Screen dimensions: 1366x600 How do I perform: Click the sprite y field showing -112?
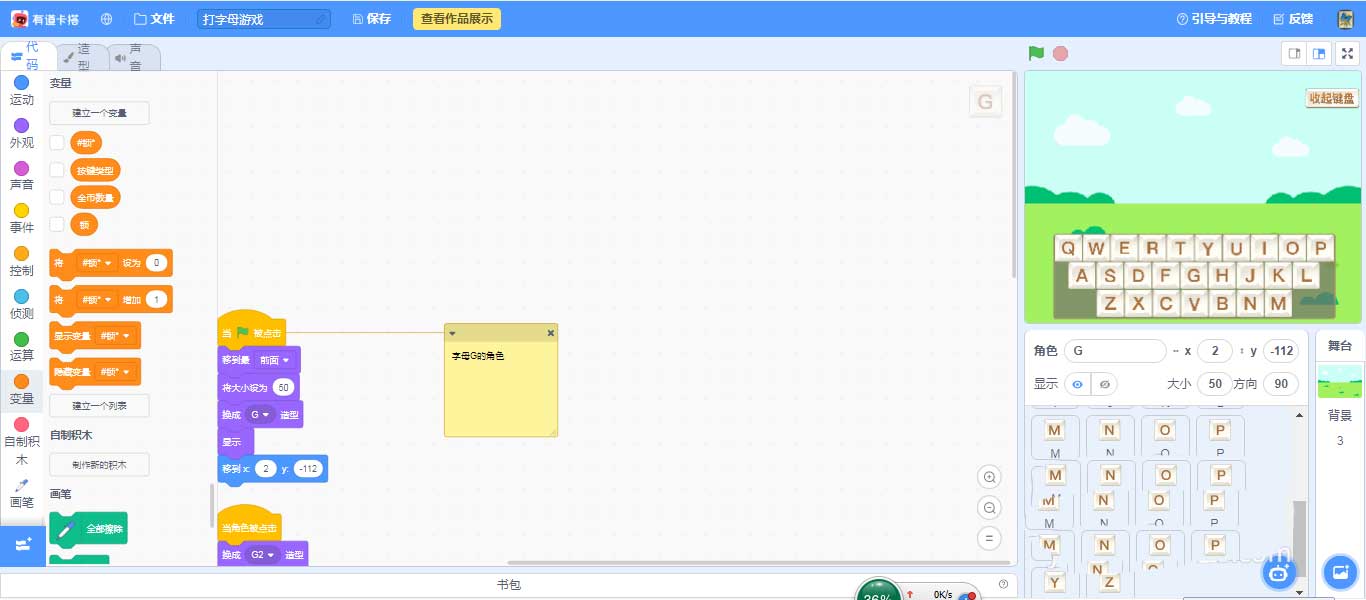coord(1280,351)
